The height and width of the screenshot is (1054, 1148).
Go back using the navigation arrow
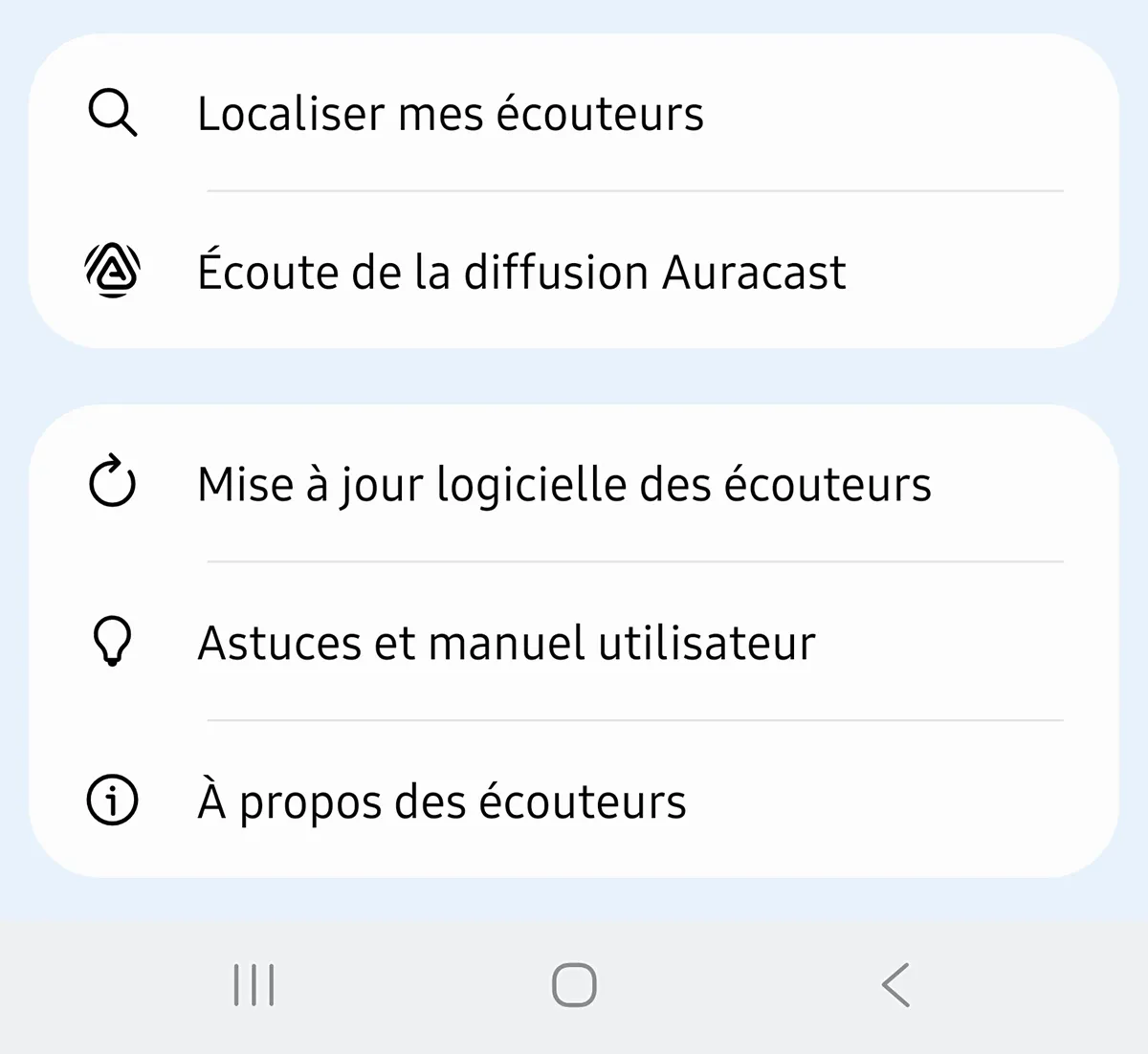(x=895, y=985)
